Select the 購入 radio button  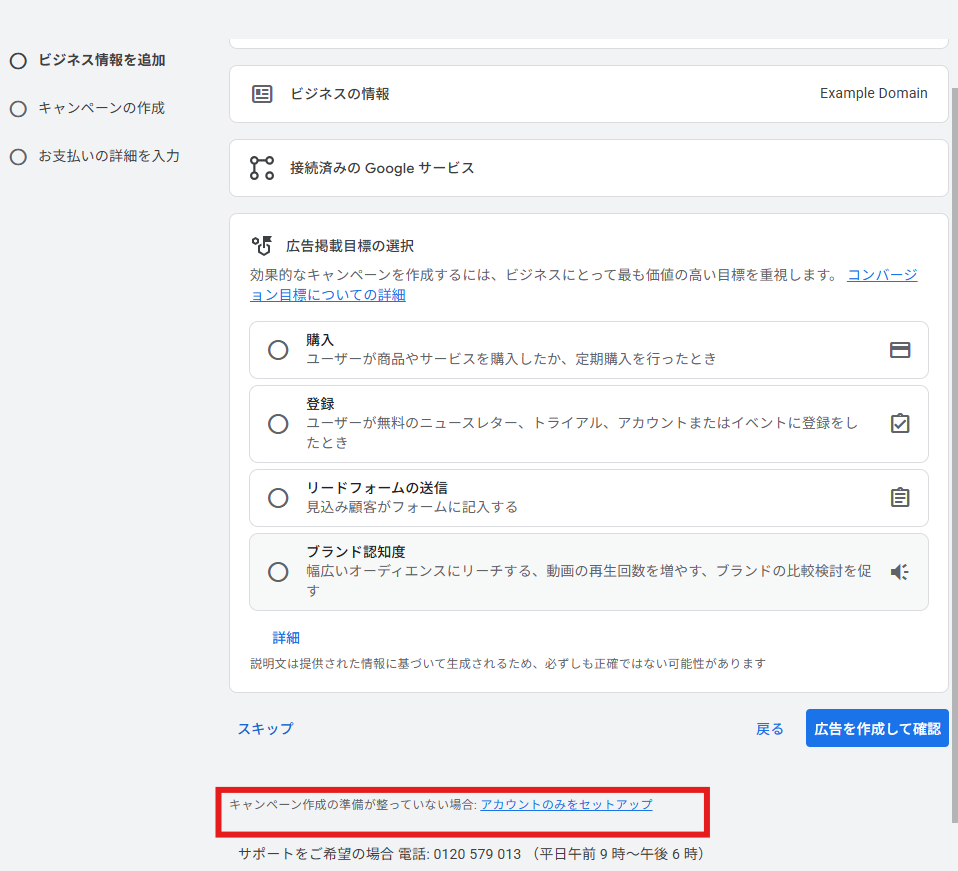tap(278, 350)
